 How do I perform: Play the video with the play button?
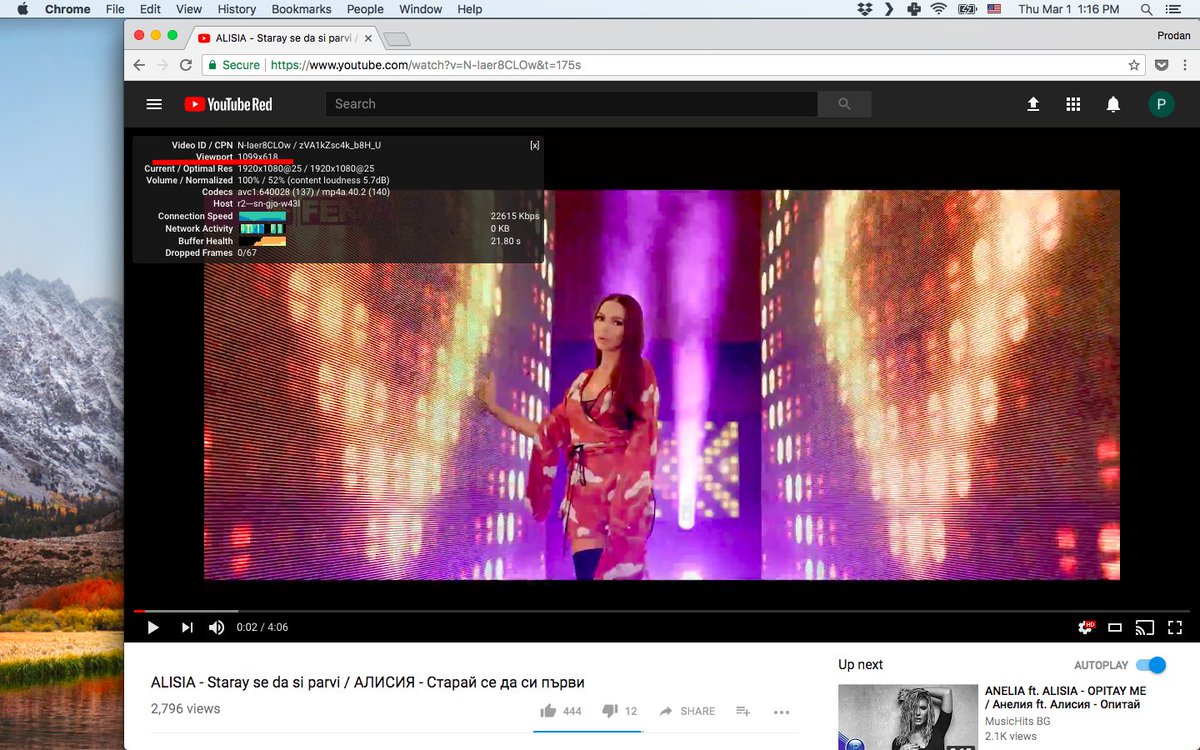coord(153,627)
